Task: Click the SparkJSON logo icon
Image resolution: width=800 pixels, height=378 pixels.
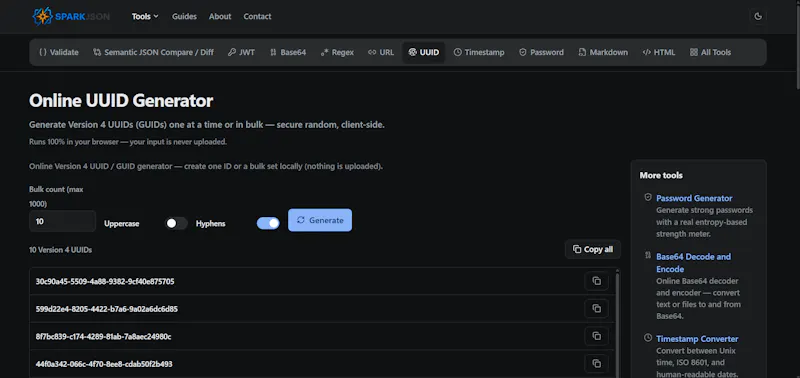Action: 42,16
